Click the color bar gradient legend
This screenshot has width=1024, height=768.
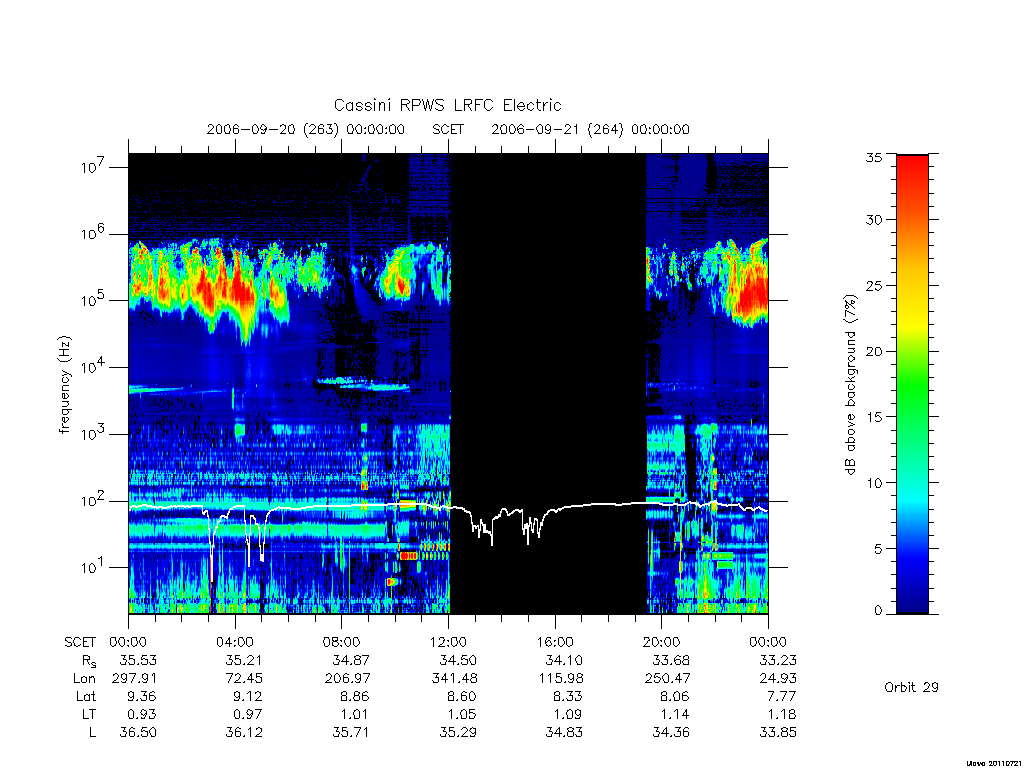(912, 384)
